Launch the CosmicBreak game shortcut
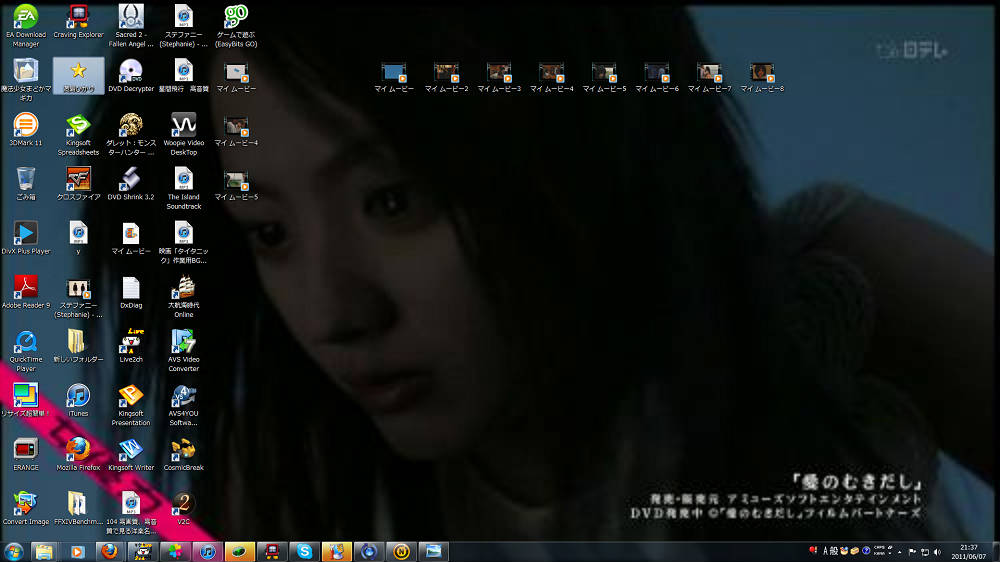 click(184, 454)
